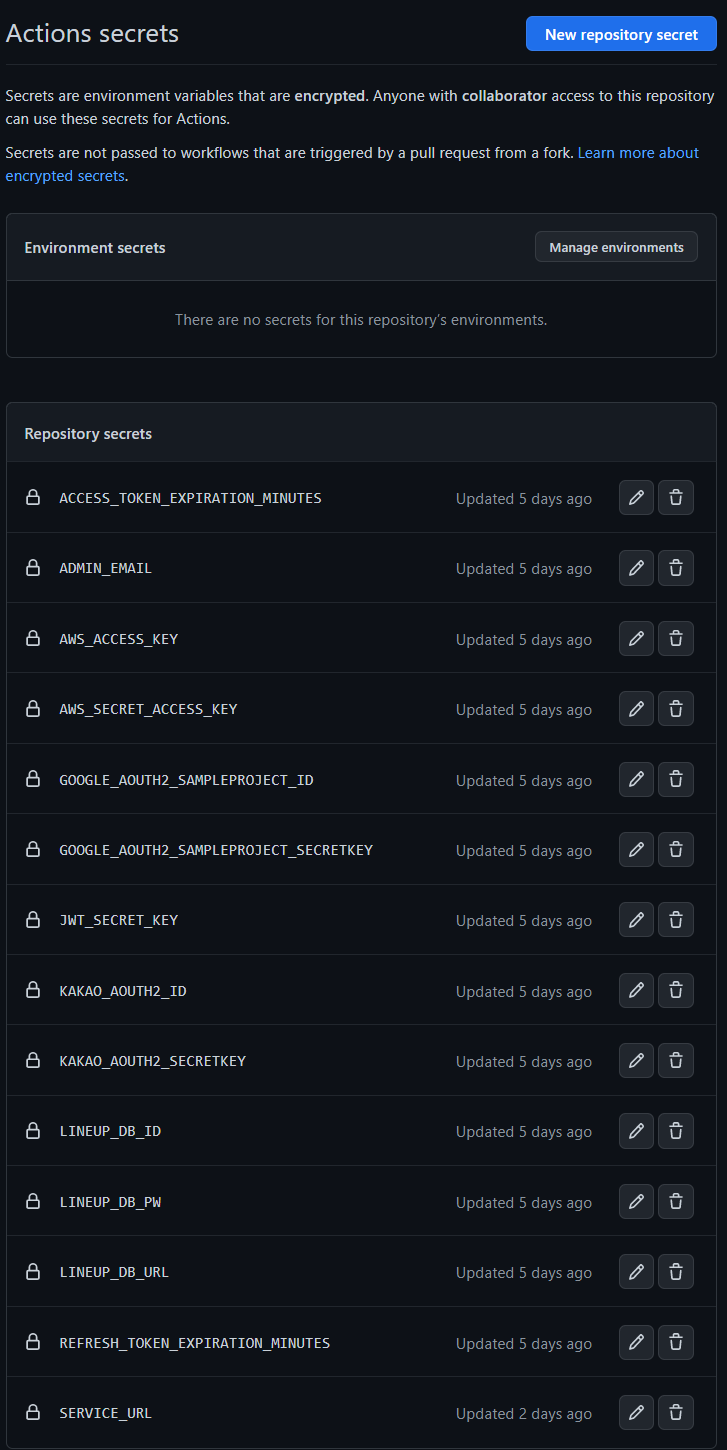Open the Manage environments page

[616, 246]
